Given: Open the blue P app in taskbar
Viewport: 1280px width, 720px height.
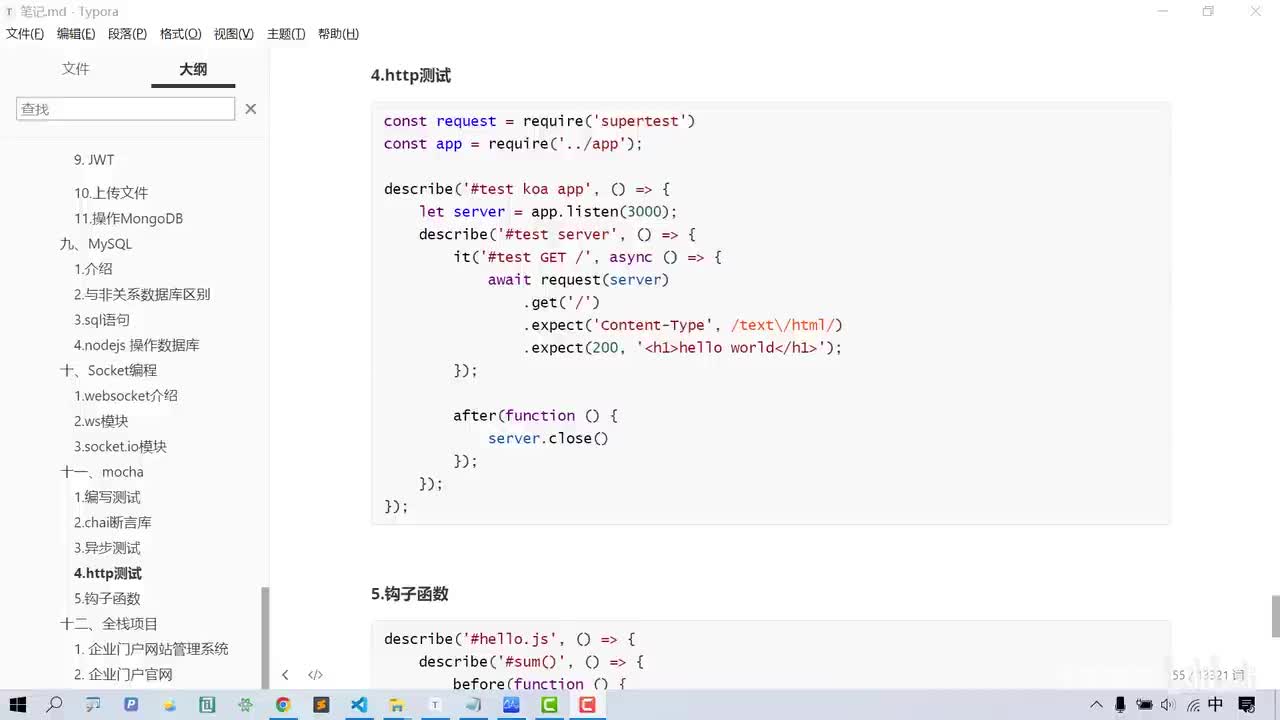Looking at the screenshot, I should [x=131, y=705].
